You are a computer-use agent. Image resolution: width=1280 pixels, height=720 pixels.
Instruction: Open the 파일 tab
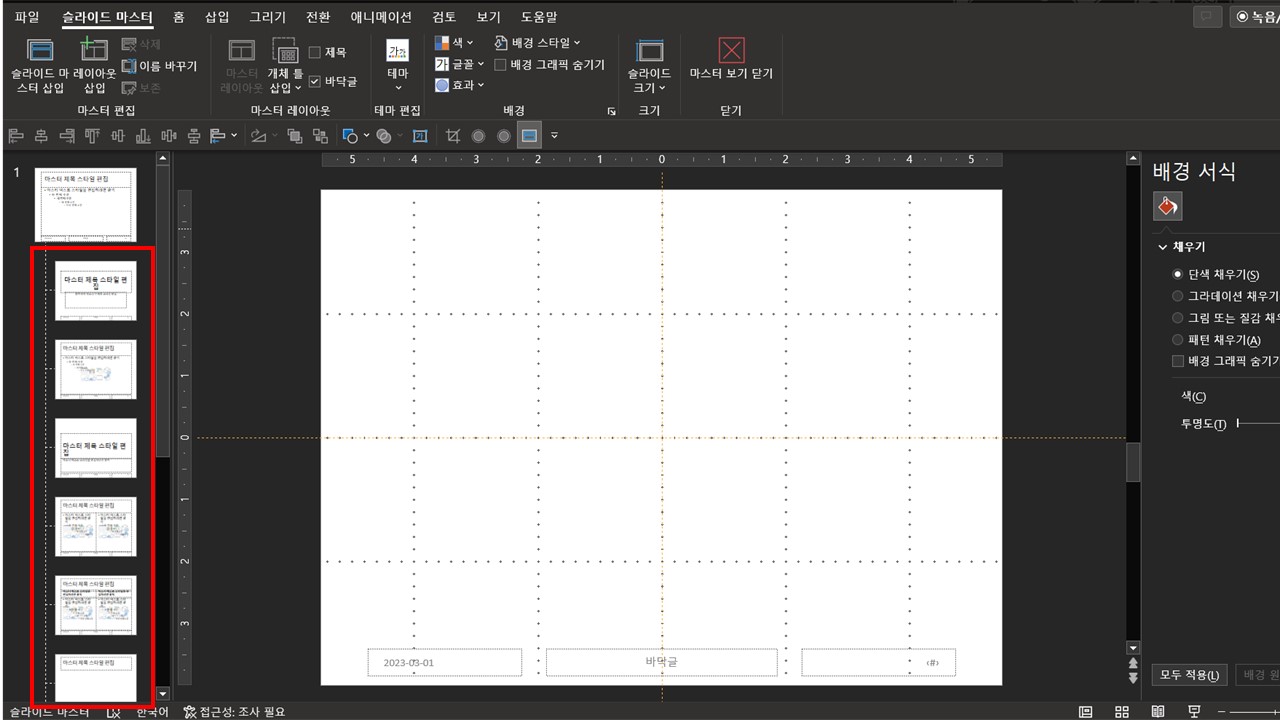point(27,17)
